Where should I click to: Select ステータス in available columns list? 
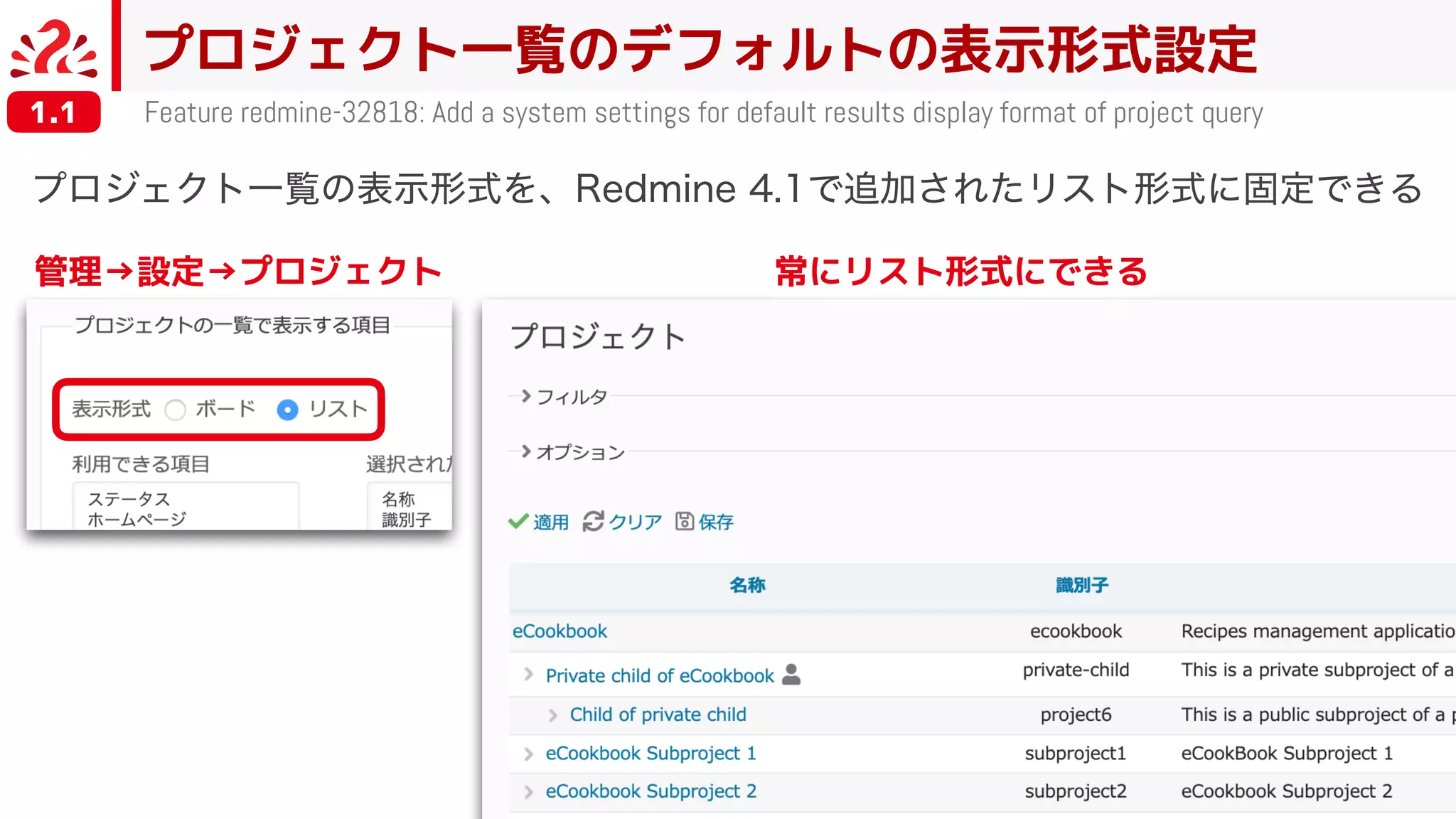pos(129,499)
